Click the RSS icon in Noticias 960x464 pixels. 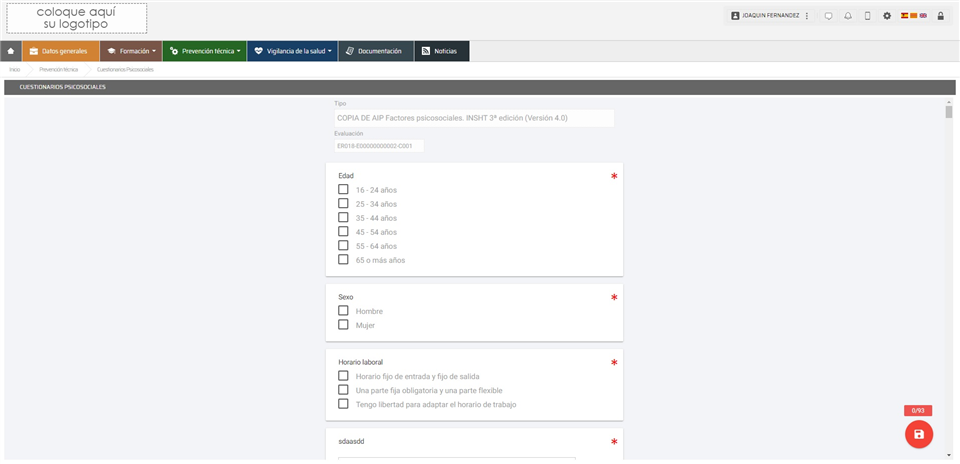[x=426, y=51]
